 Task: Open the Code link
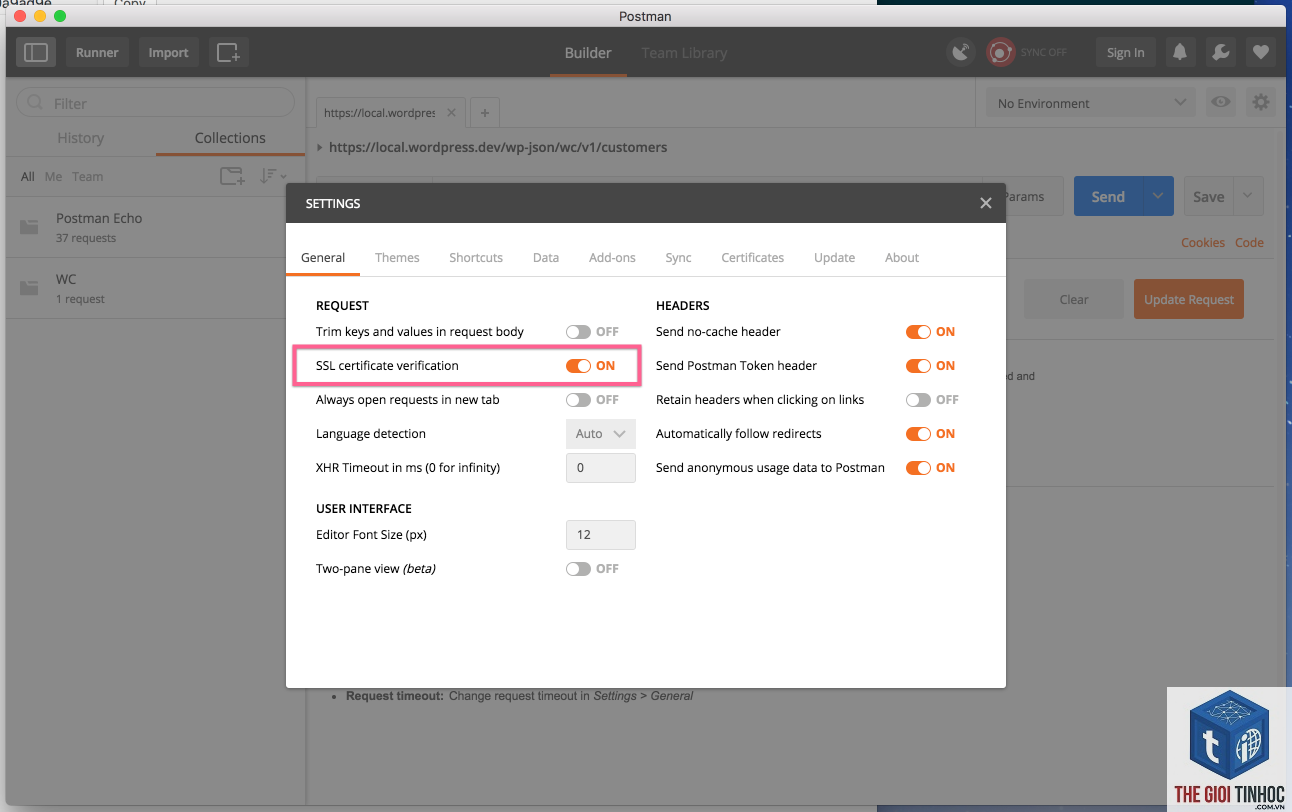click(x=1249, y=242)
